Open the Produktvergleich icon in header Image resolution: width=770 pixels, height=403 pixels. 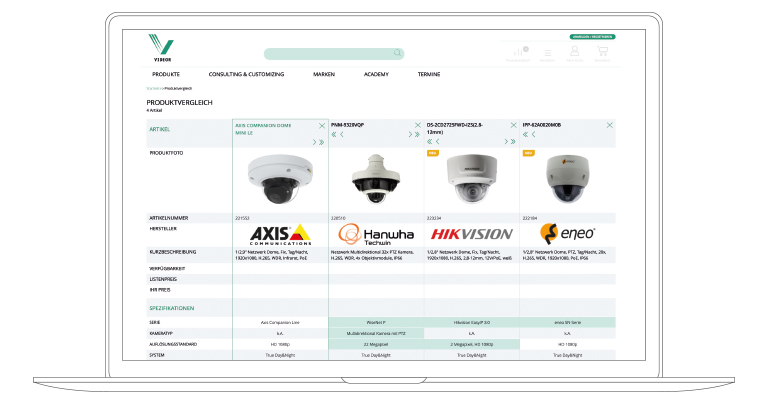pos(518,54)
